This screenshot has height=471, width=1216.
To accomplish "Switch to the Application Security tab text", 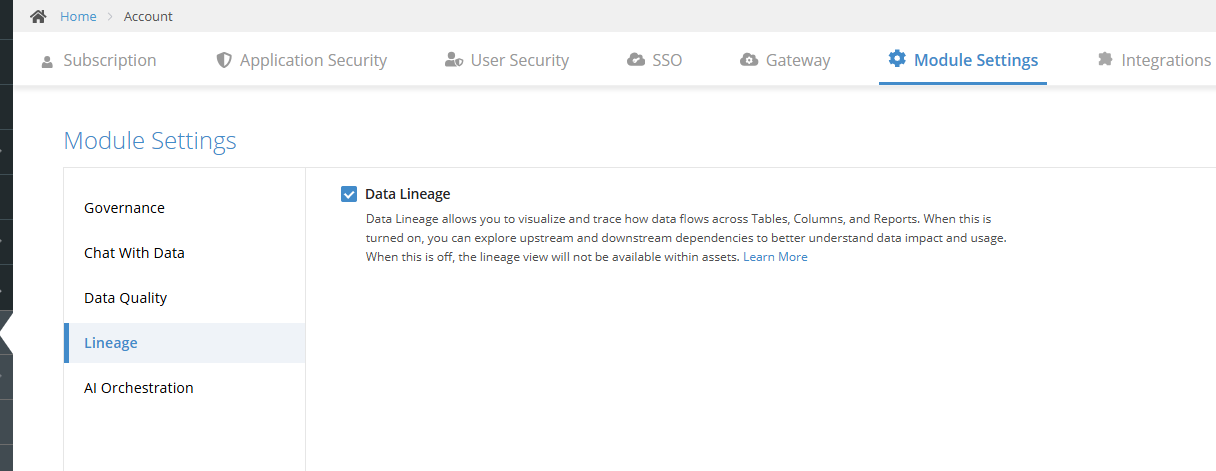I will pyautogui.click(x=313, y=60).
